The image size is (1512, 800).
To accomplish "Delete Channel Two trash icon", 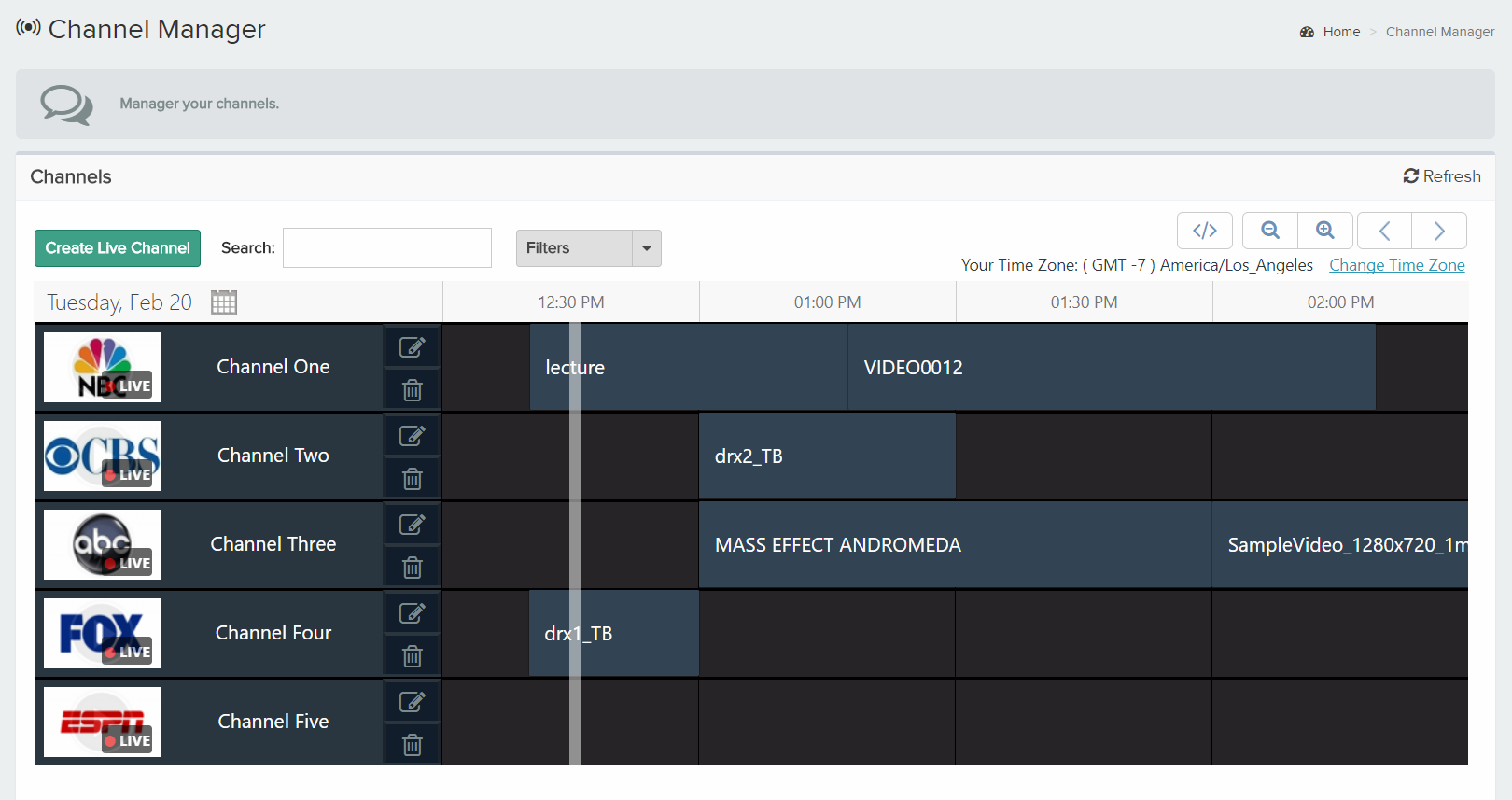I will (412, 479).
